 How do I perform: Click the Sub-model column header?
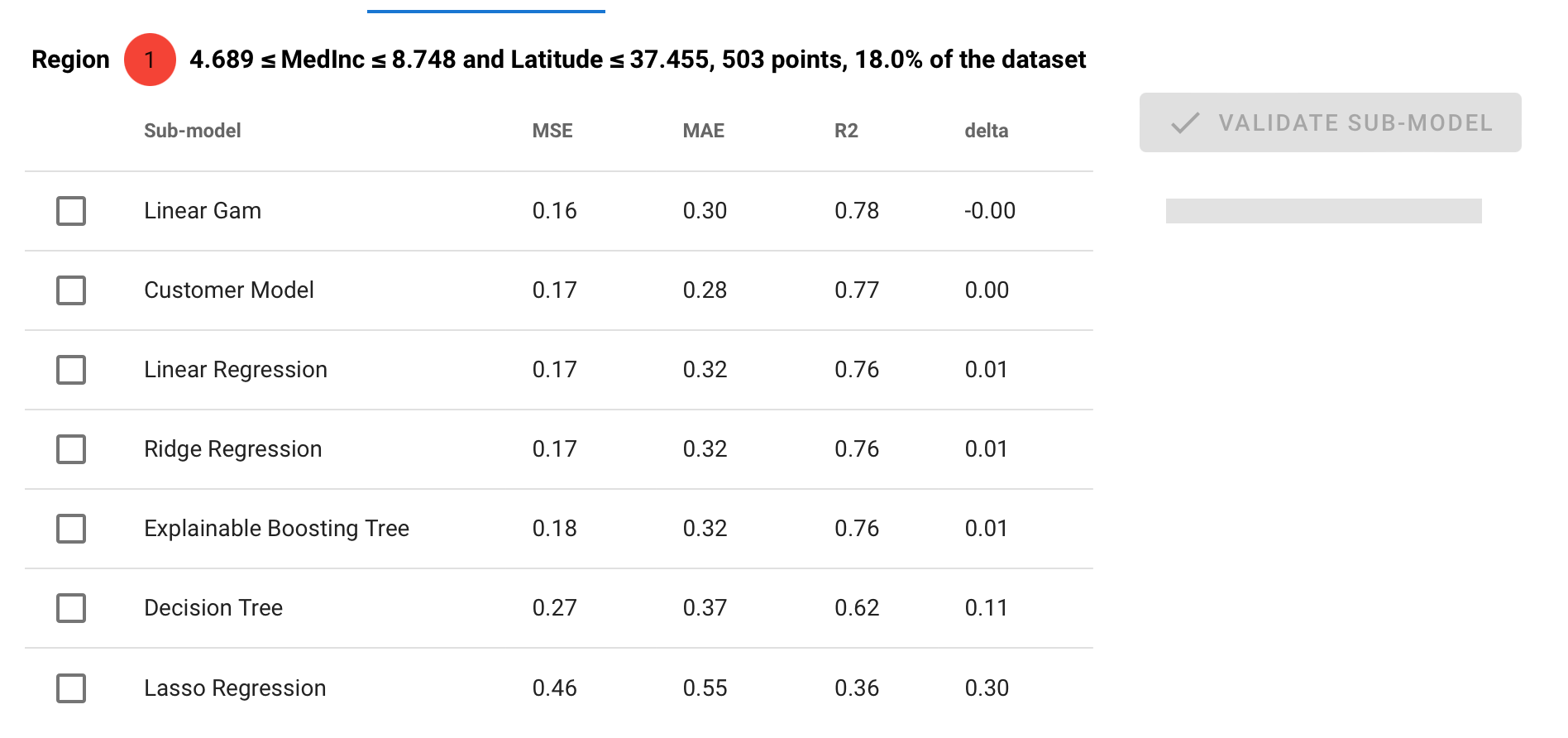193,131
